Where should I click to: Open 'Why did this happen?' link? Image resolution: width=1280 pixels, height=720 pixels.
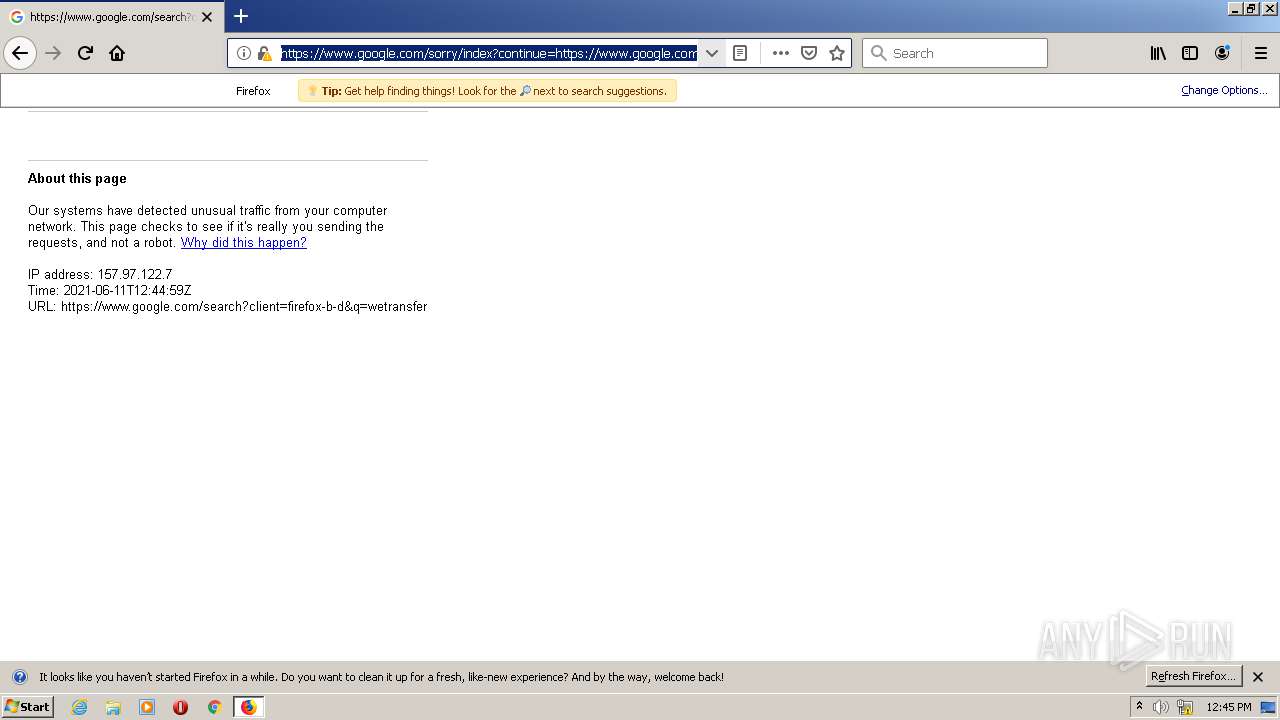244,243
